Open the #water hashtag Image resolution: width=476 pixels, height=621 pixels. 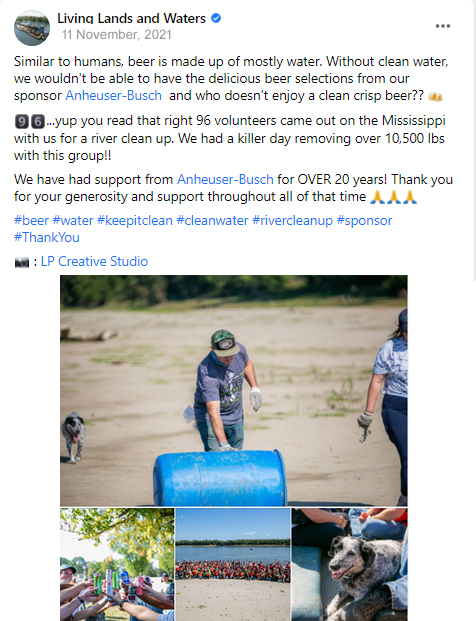(73, 220)
